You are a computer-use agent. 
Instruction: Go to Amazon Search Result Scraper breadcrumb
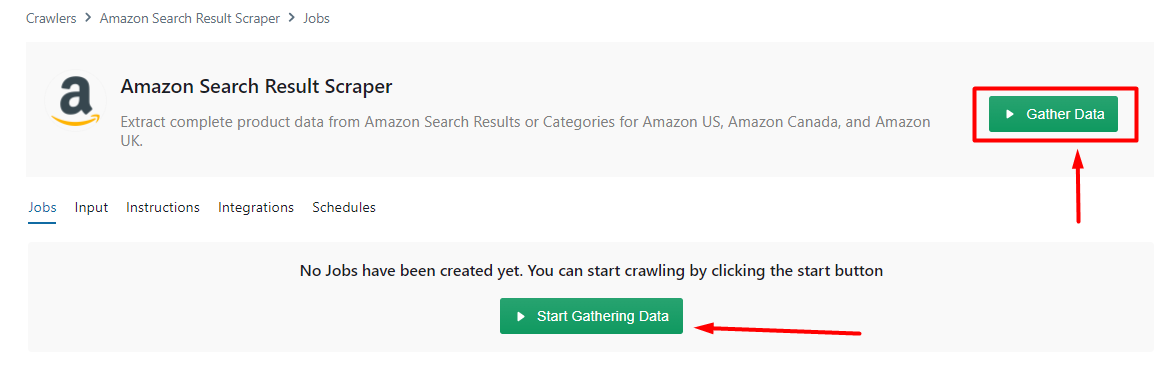pyautogui.click(x=190, y=18)
